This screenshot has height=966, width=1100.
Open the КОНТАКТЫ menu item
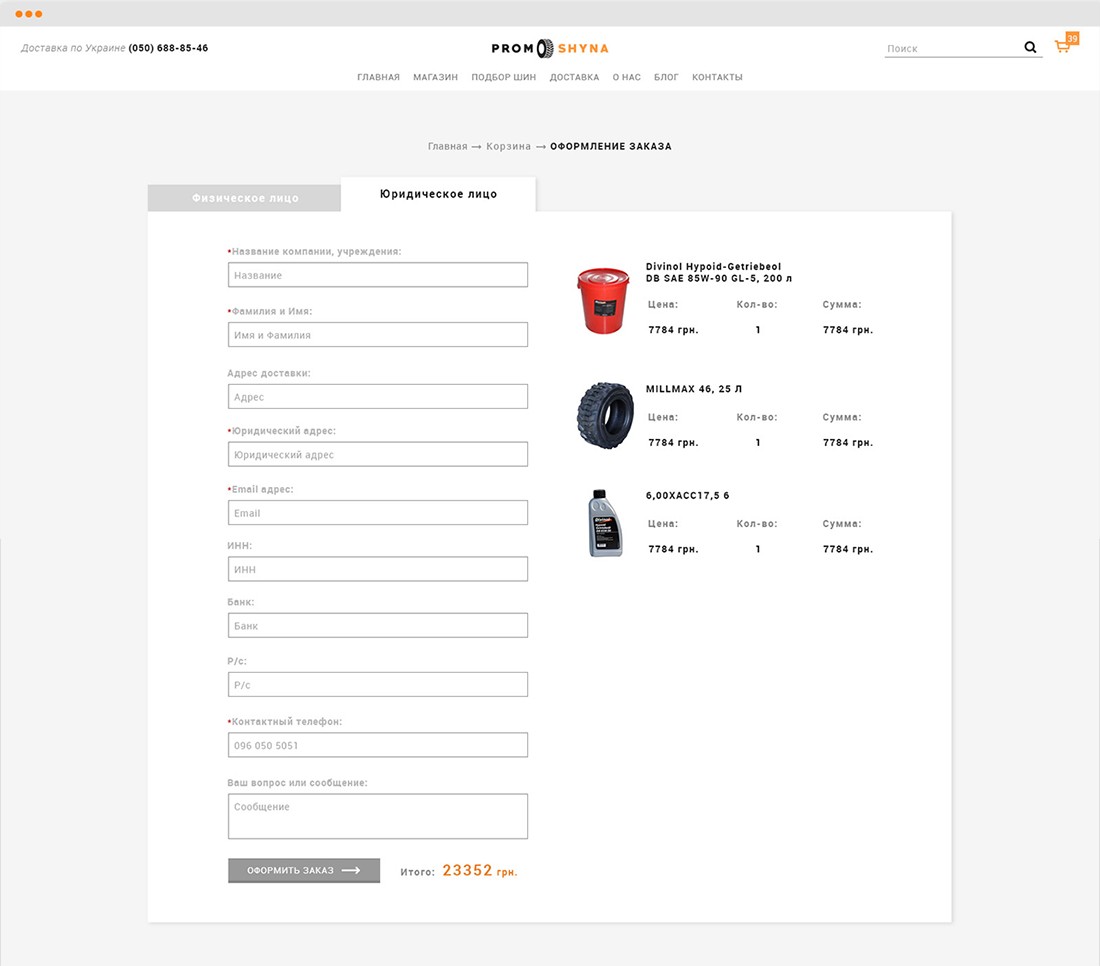[x=717, y=77]
